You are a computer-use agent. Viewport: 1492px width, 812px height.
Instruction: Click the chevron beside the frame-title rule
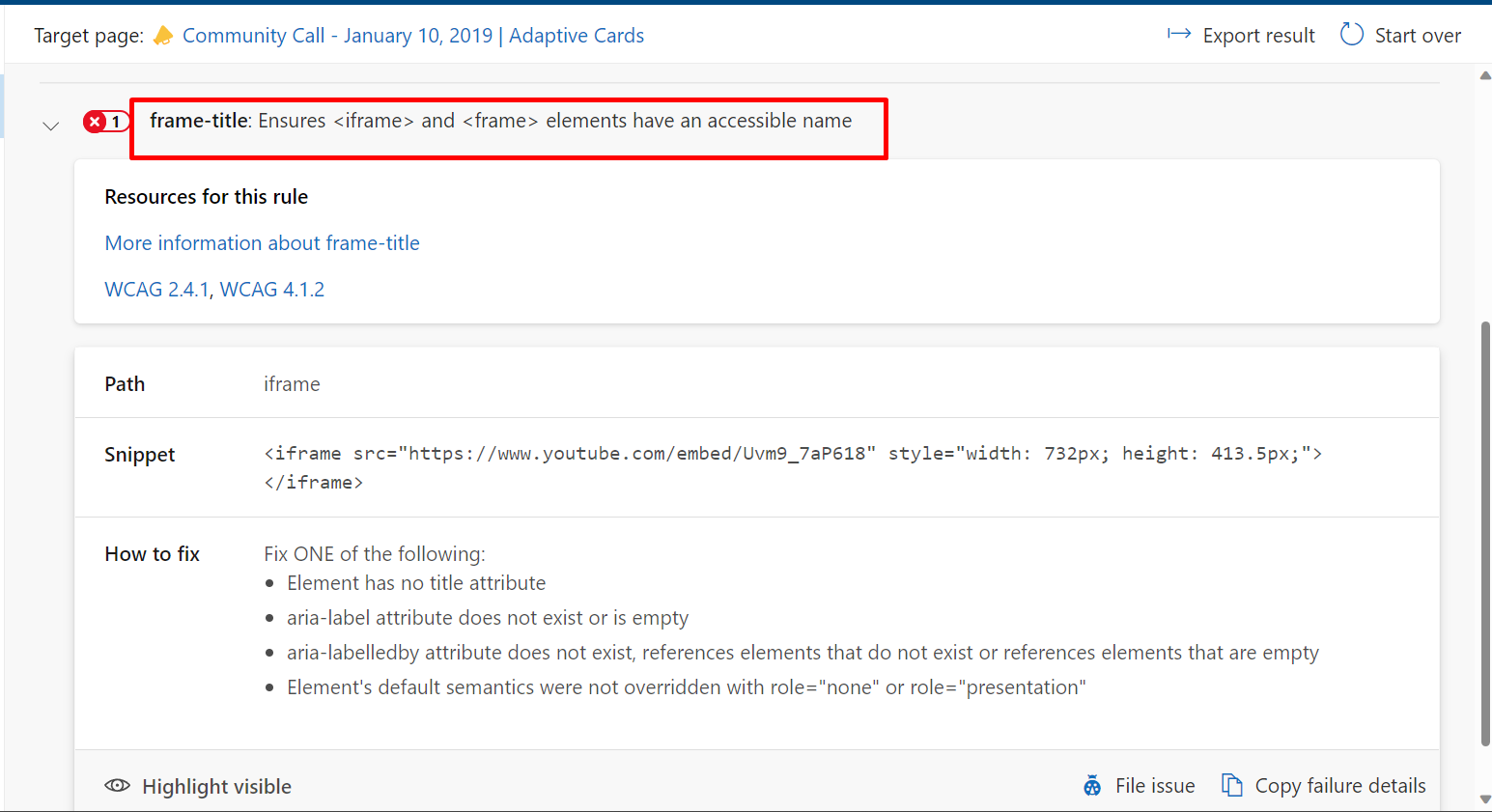50,125
